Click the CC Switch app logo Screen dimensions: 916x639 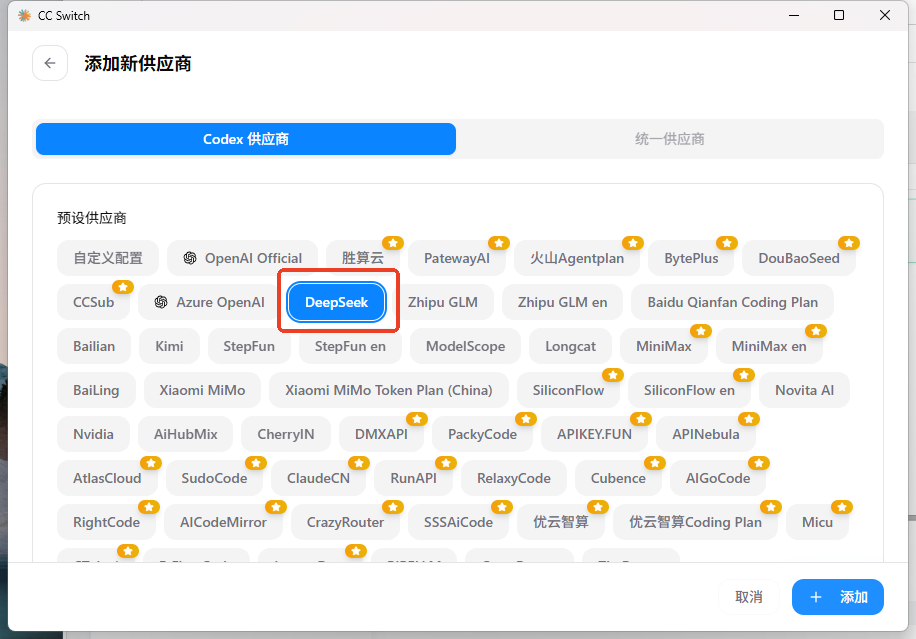click(x=24, y=16)
